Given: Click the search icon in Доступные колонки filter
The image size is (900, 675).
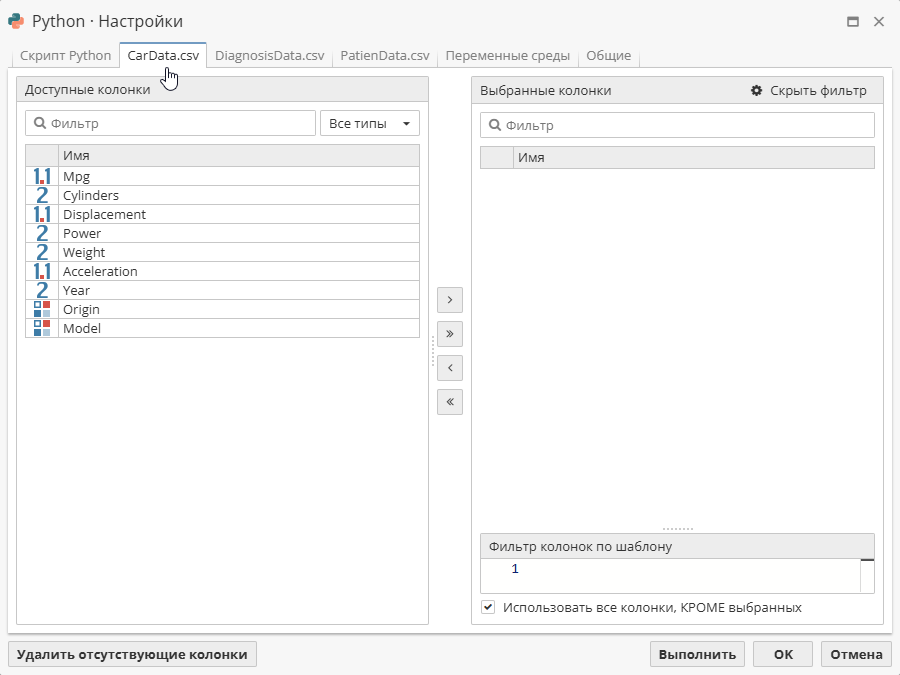Looking at the screenshot, I should 38,122.
